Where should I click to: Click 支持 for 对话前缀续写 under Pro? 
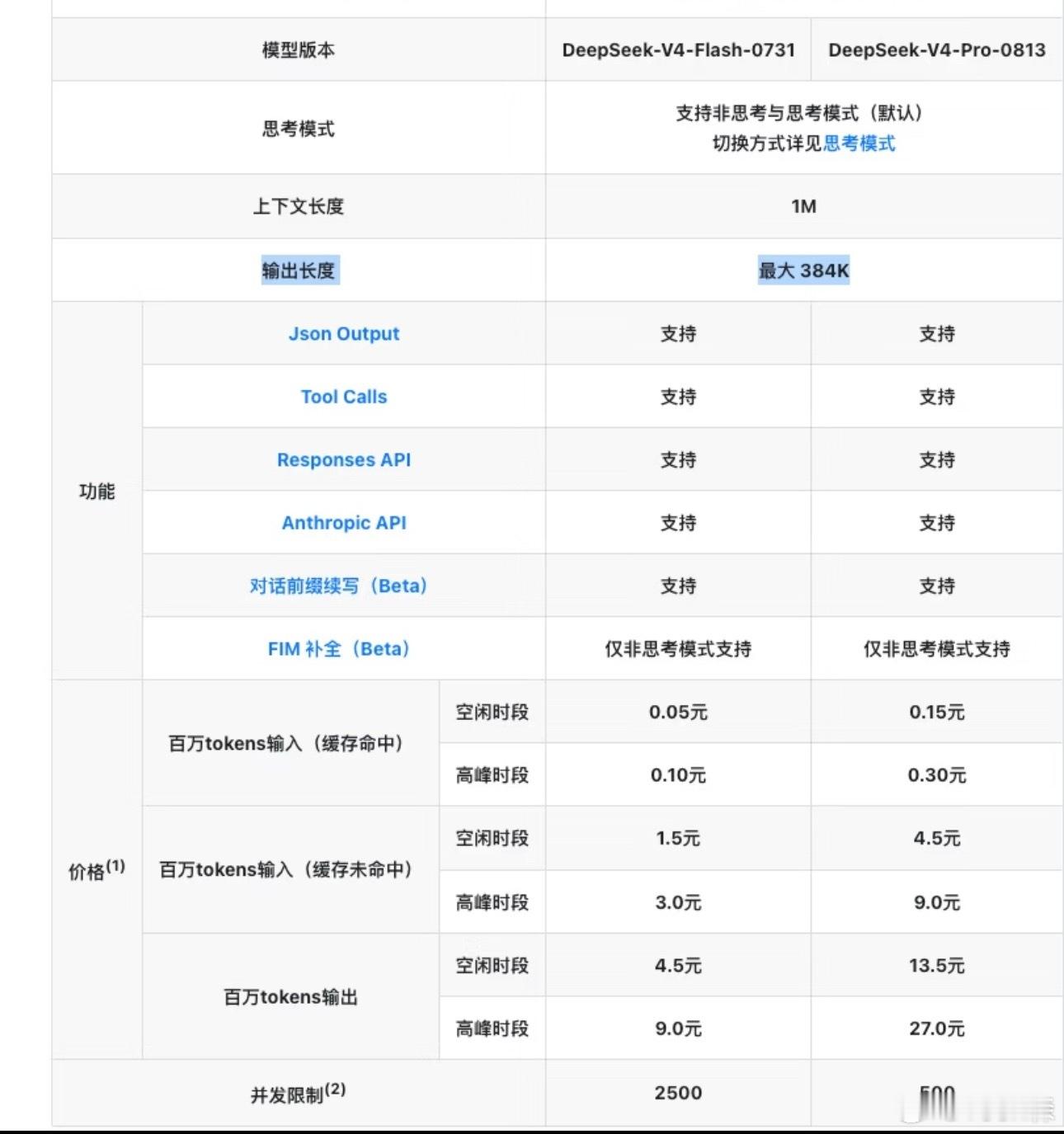tap(937, 586)
